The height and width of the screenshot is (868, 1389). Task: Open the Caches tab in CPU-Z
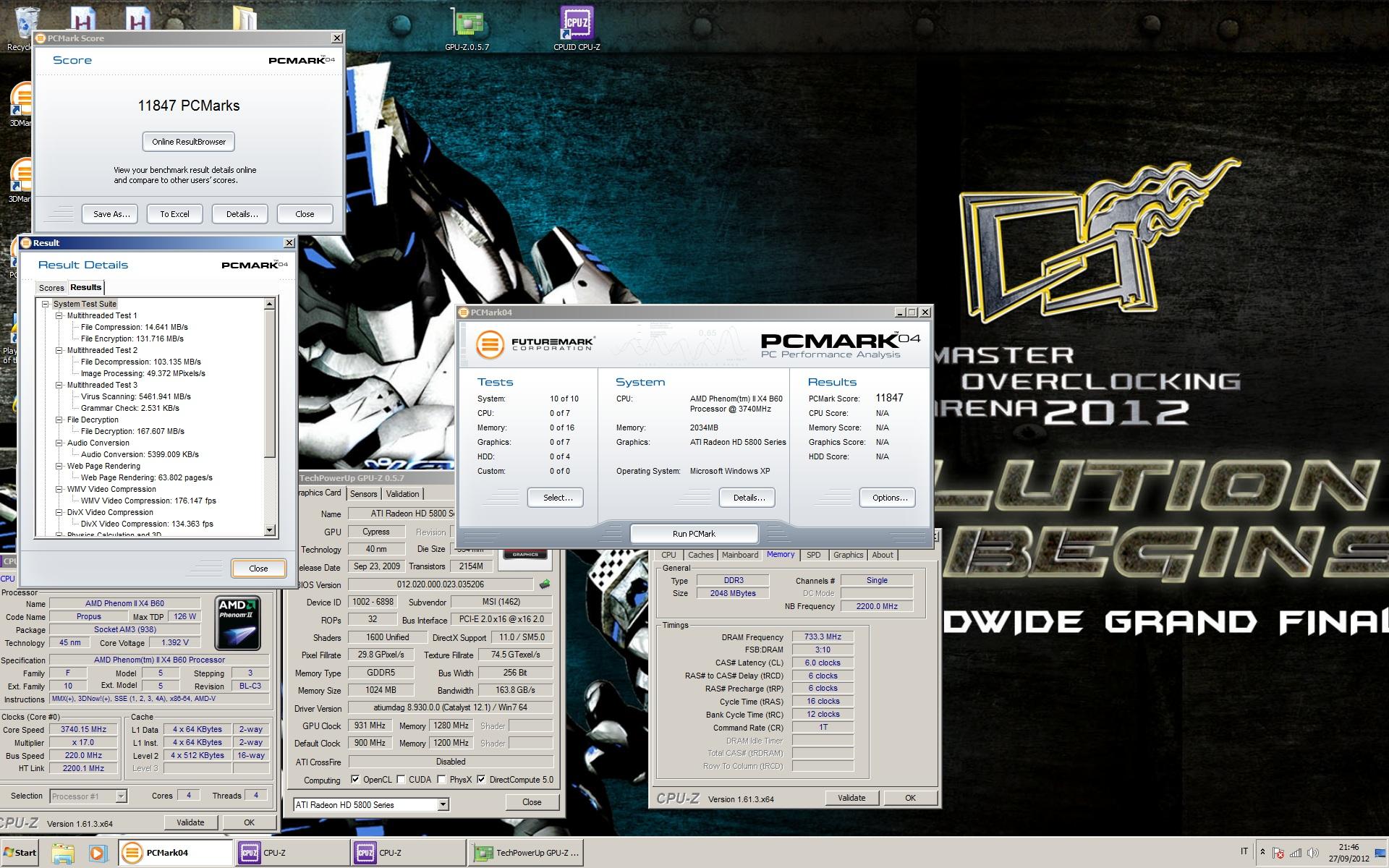pyautogui.click(x=700, y=555)
